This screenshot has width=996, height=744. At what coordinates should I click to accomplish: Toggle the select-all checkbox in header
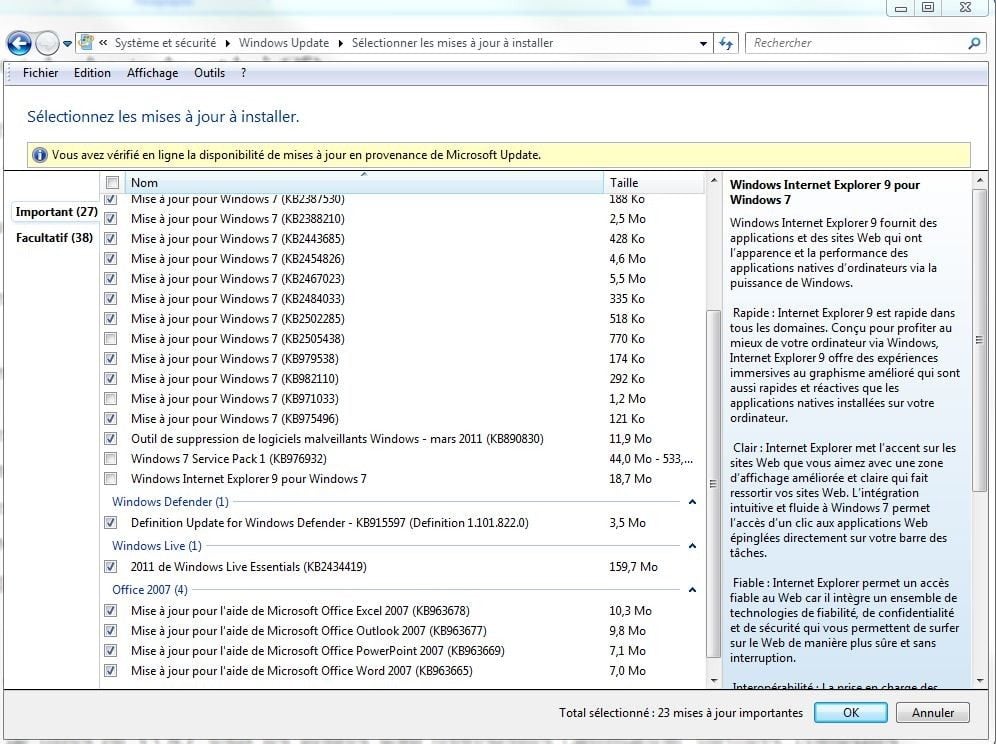[112, 183]
